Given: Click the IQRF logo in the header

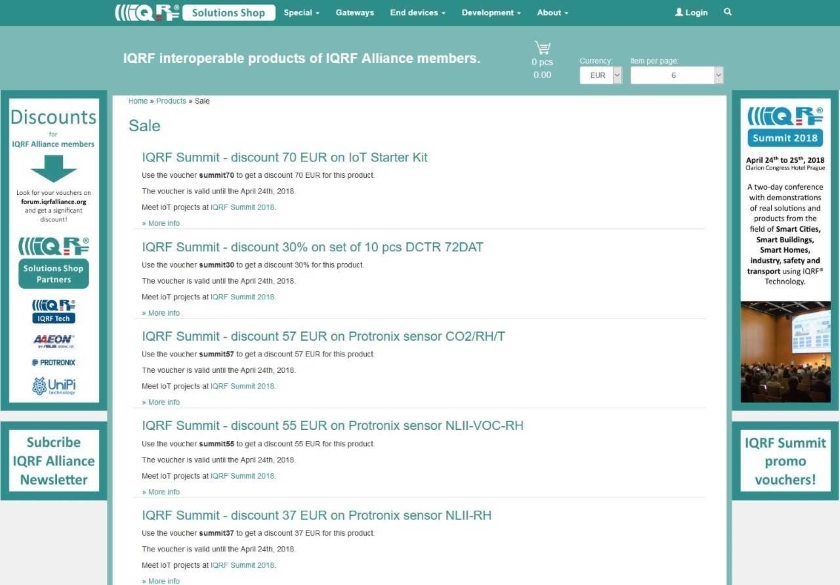Looking at the screenshot, I should 147,12.
